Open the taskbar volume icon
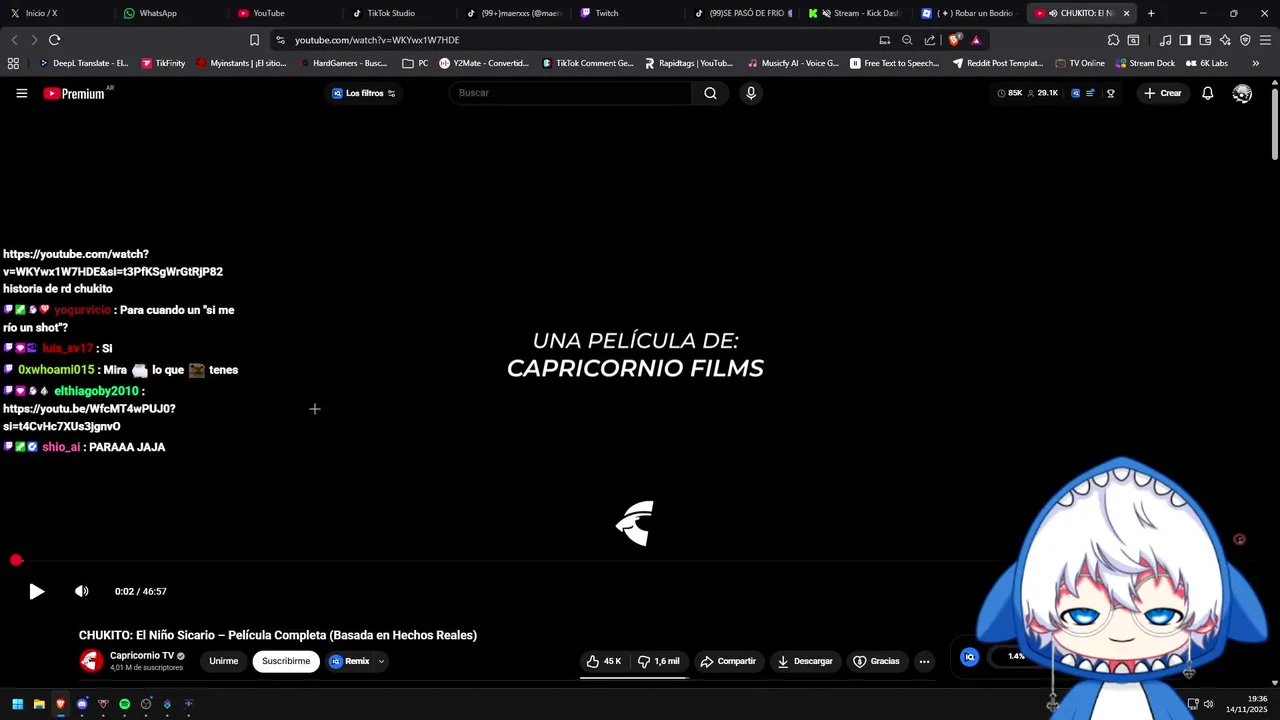 (1208, 704)
